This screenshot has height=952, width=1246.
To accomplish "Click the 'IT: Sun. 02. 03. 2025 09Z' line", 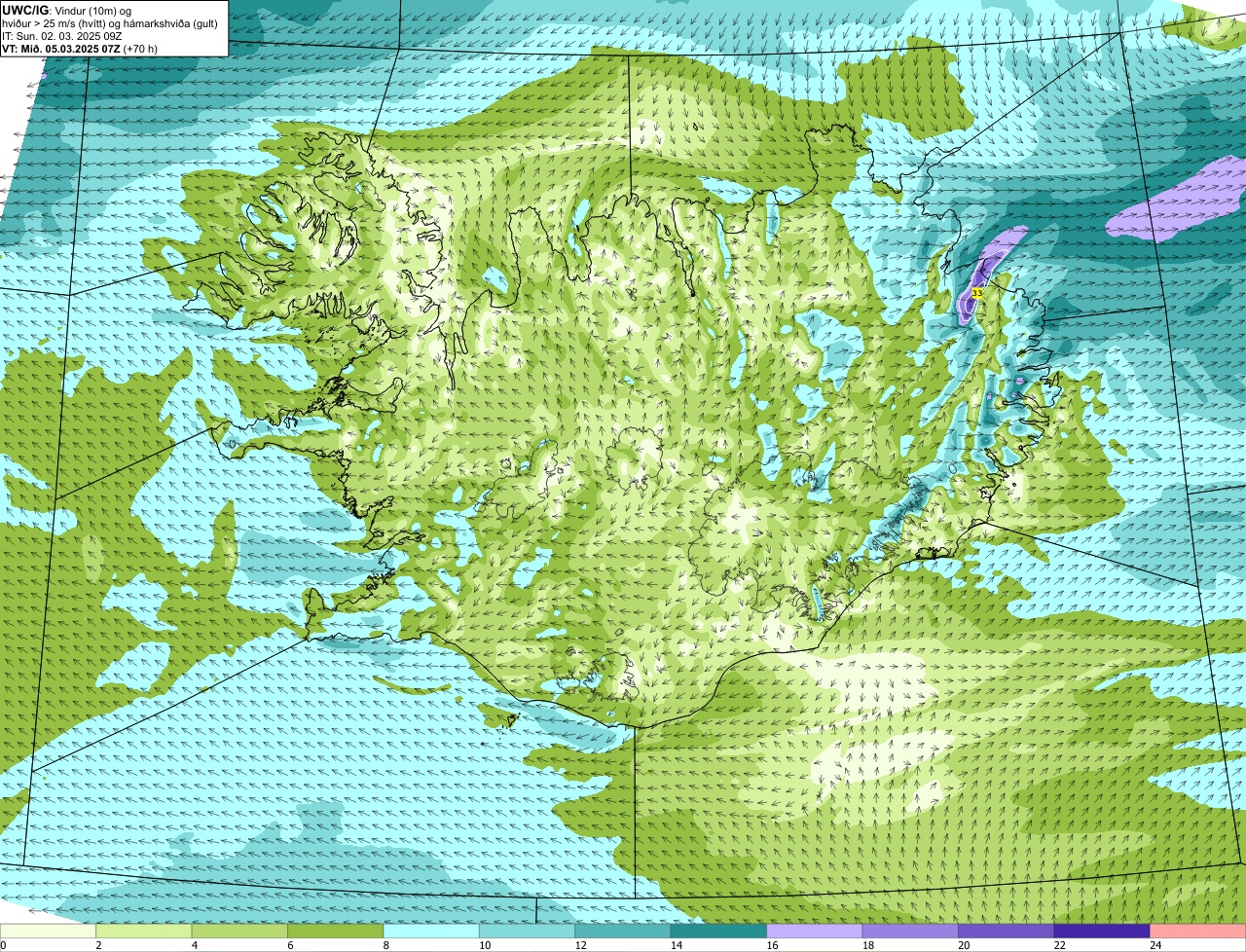I will [x=62, y=35].
